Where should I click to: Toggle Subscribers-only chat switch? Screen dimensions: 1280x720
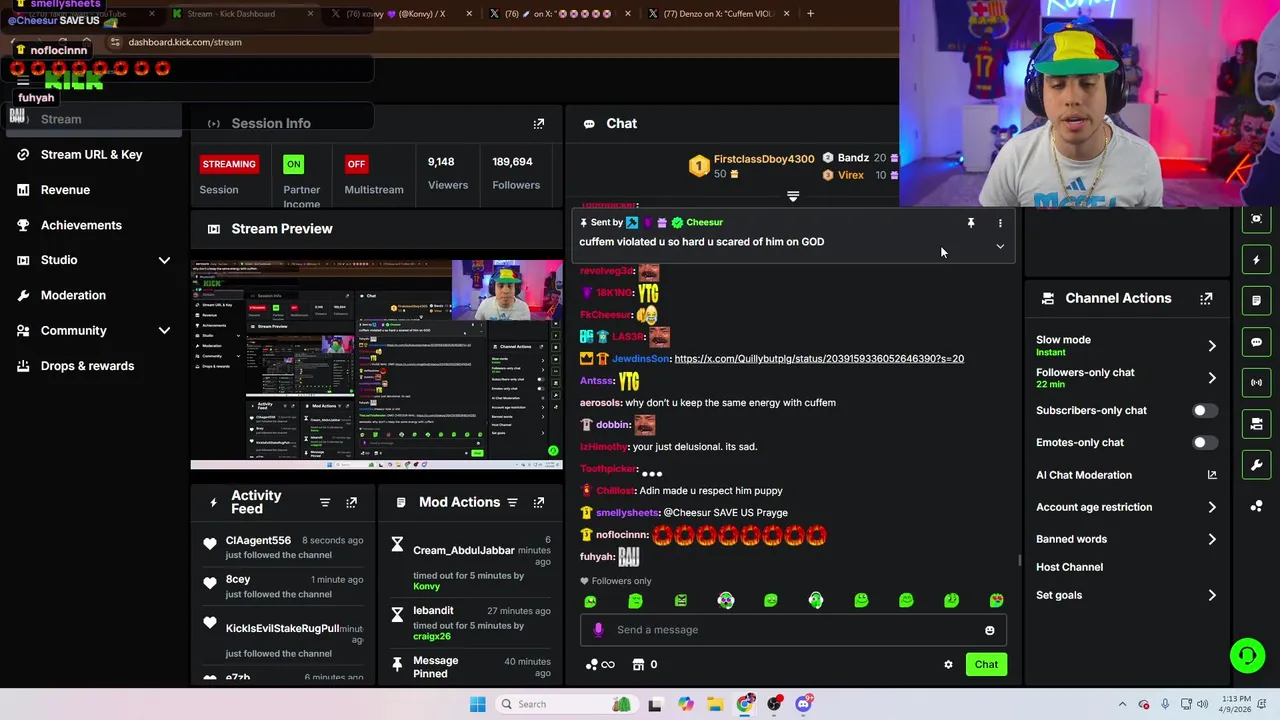point(1205,410)
